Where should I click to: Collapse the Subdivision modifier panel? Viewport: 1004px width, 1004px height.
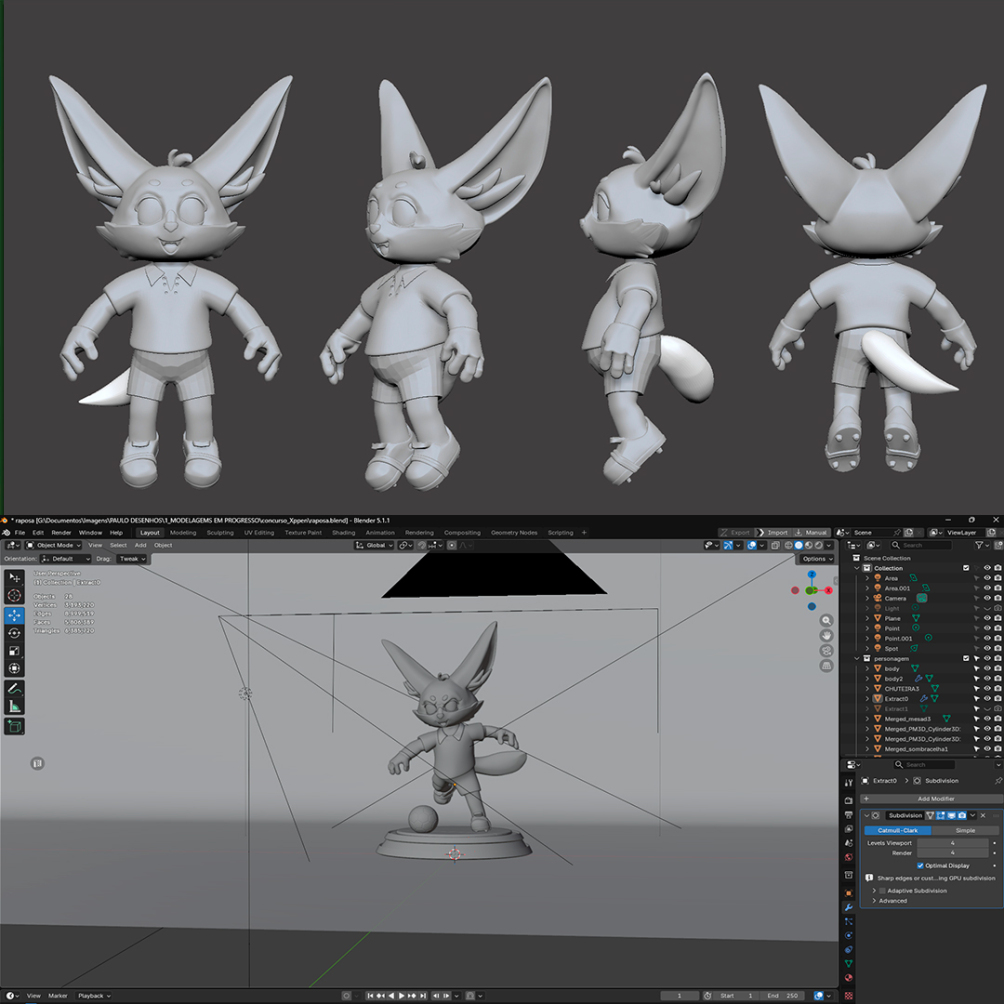pos(866,815)
